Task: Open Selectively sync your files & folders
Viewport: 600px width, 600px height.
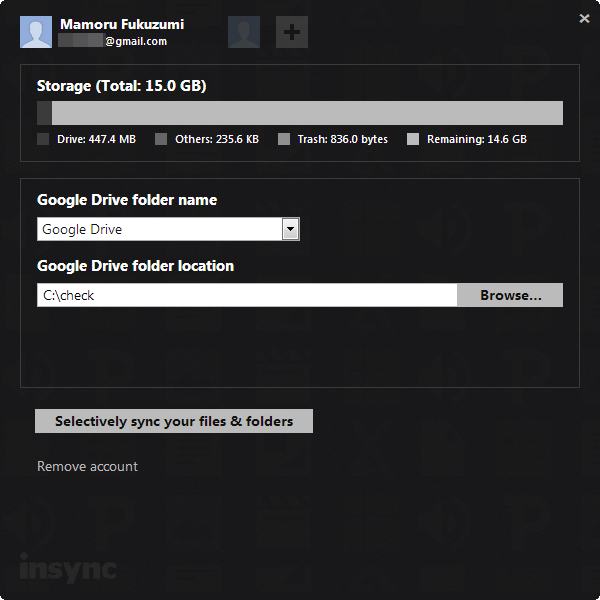Action: coord(174,421)
